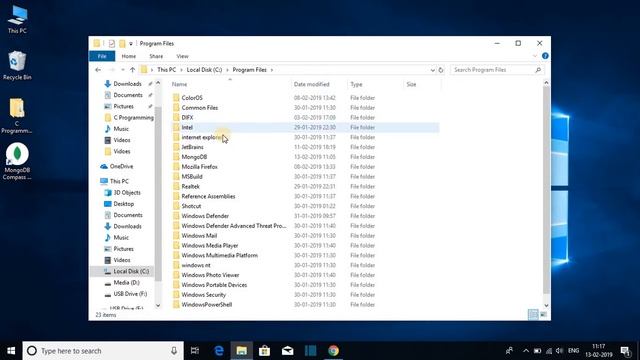Switch to Large icons view button
This screenshot has width=640, height=360.
[x=543, y=314]
